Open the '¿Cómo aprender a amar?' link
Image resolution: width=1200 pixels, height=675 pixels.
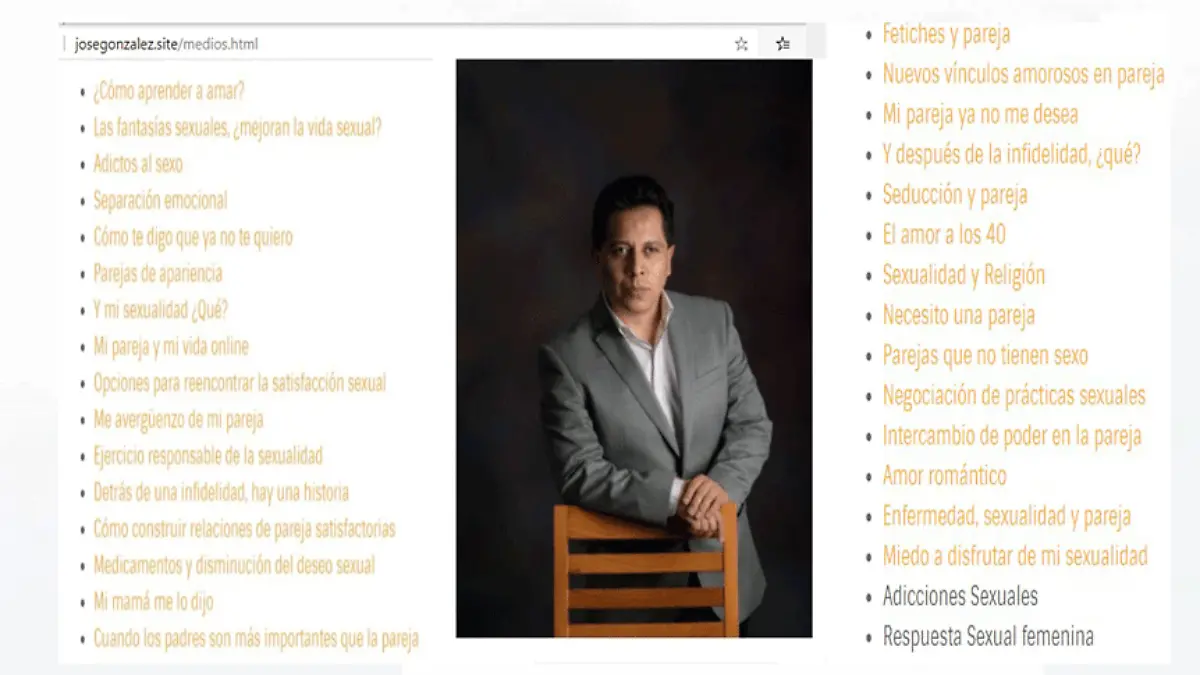coord(169,91)
